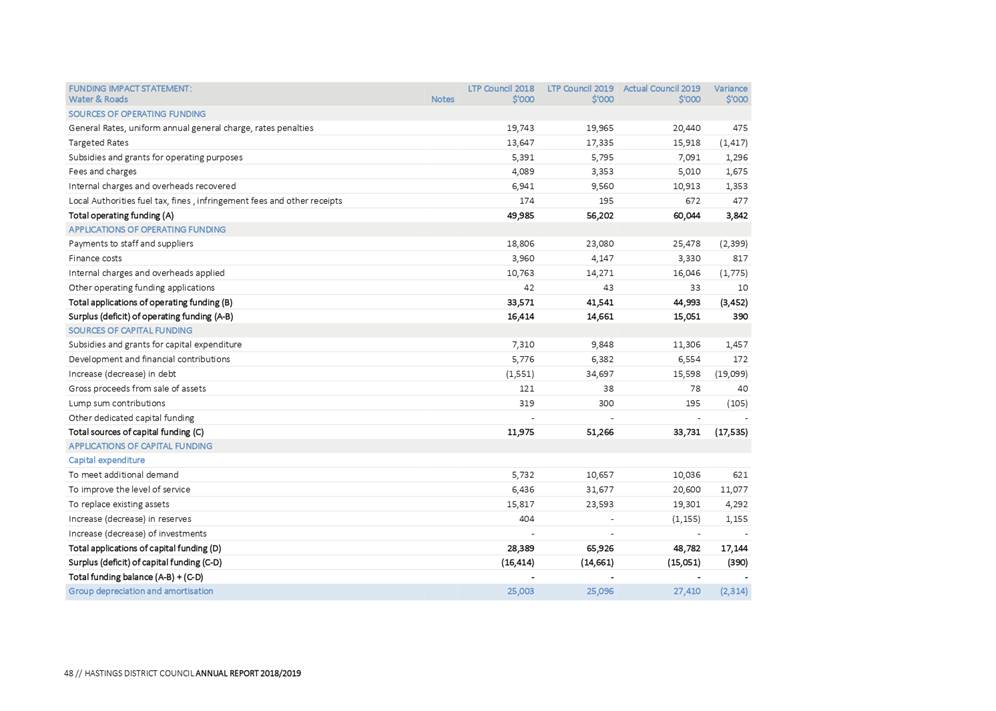Click 'Internal charges and overheads recovered' label
Viewport: 996px width, 711px height.
pos(152,186)
